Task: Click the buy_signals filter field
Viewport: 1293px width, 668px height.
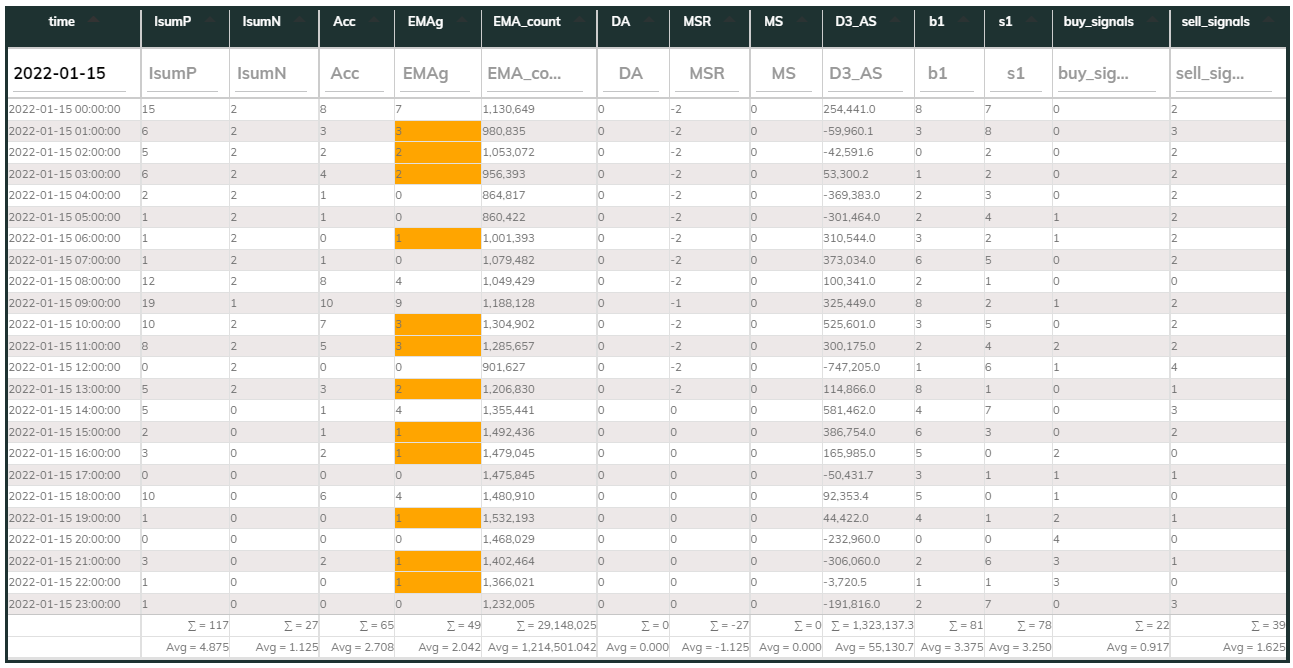Action: pos(1108,74)
